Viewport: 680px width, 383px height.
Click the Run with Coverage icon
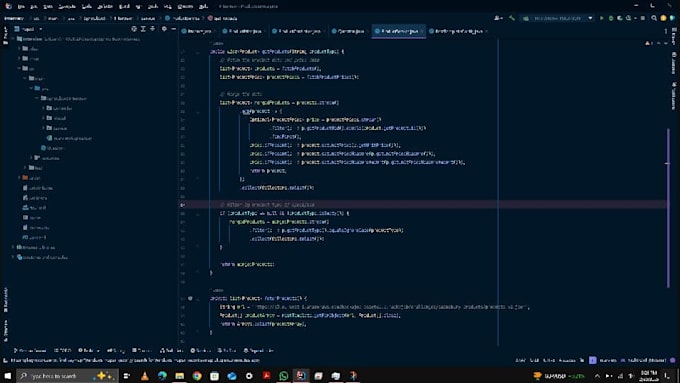point(620,18)
